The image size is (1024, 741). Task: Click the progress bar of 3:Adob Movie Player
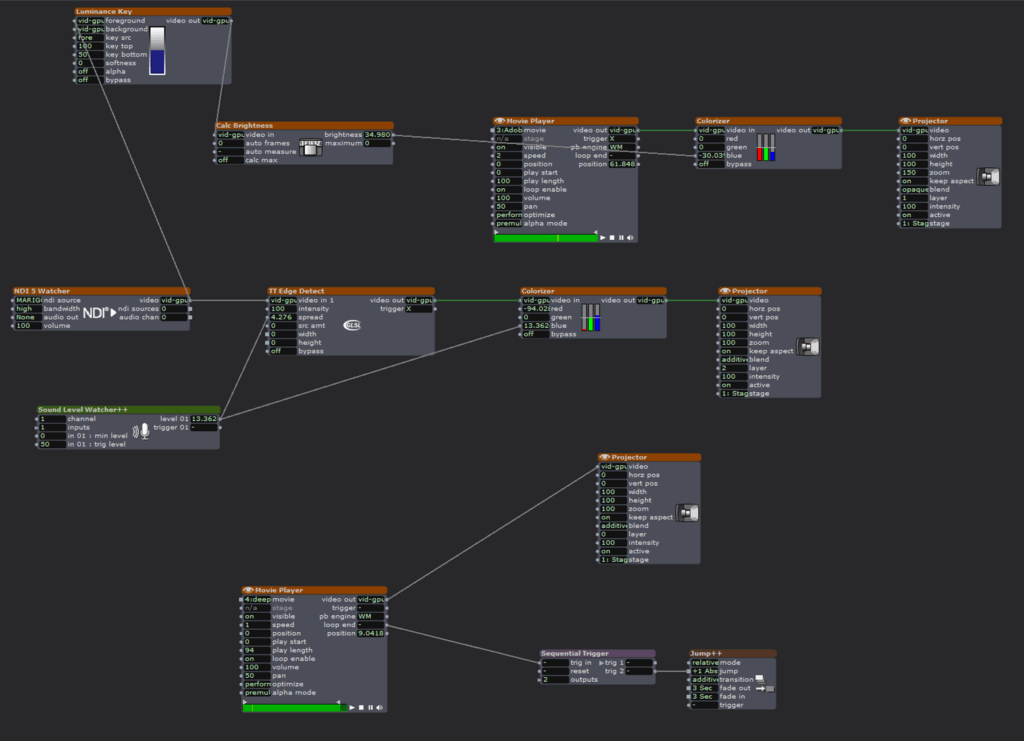pyautogui.click(x=546, y=238)
